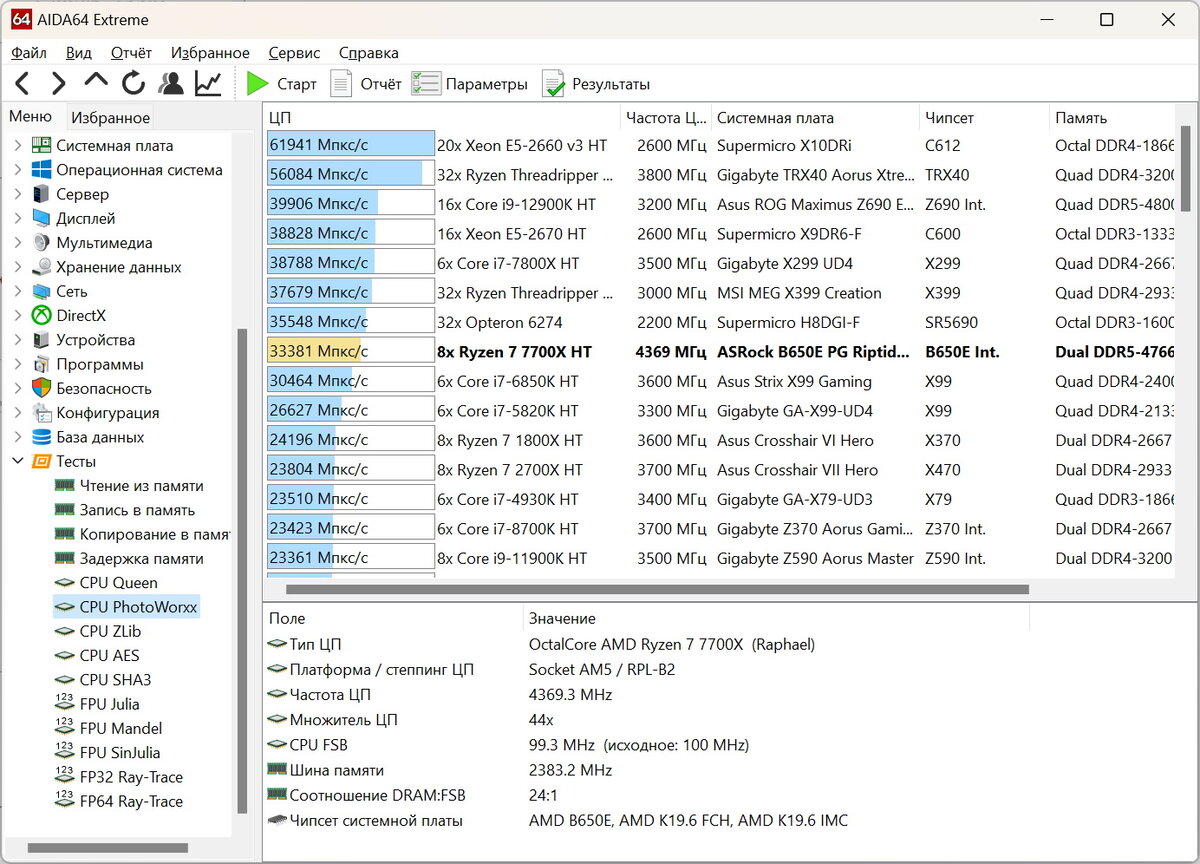Screen dimensions: 1200x864
Task: Select the DirectX Xbox icon
Action: [x=41, y=315]
